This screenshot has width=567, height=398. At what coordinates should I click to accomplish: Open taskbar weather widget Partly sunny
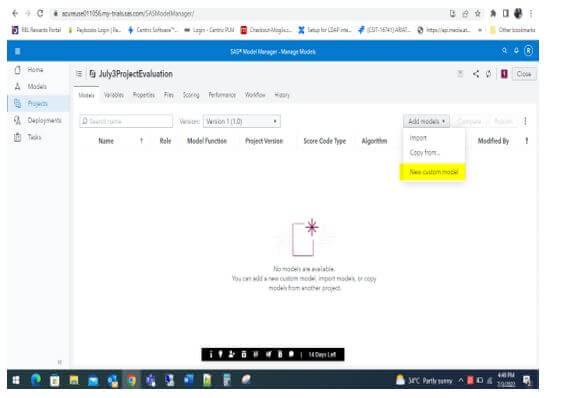pos(424,380)
